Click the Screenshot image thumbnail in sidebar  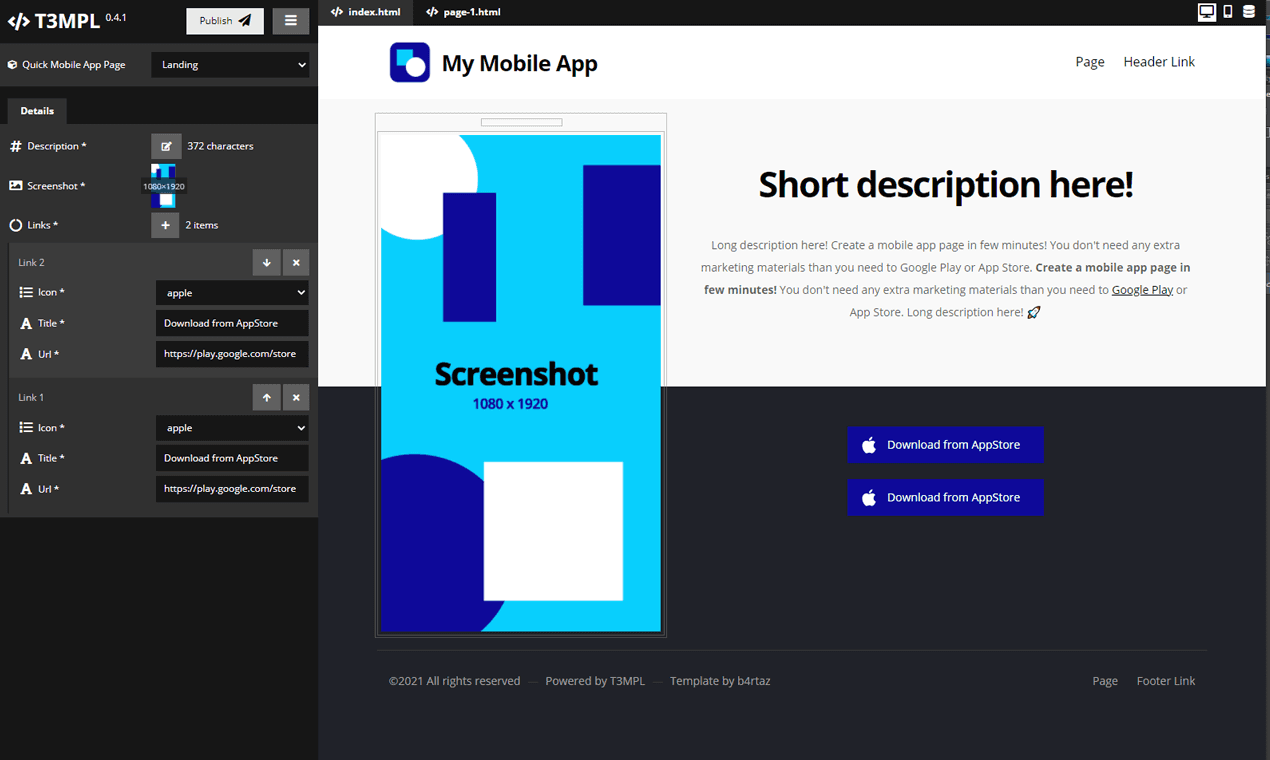(x=164, y=186)
